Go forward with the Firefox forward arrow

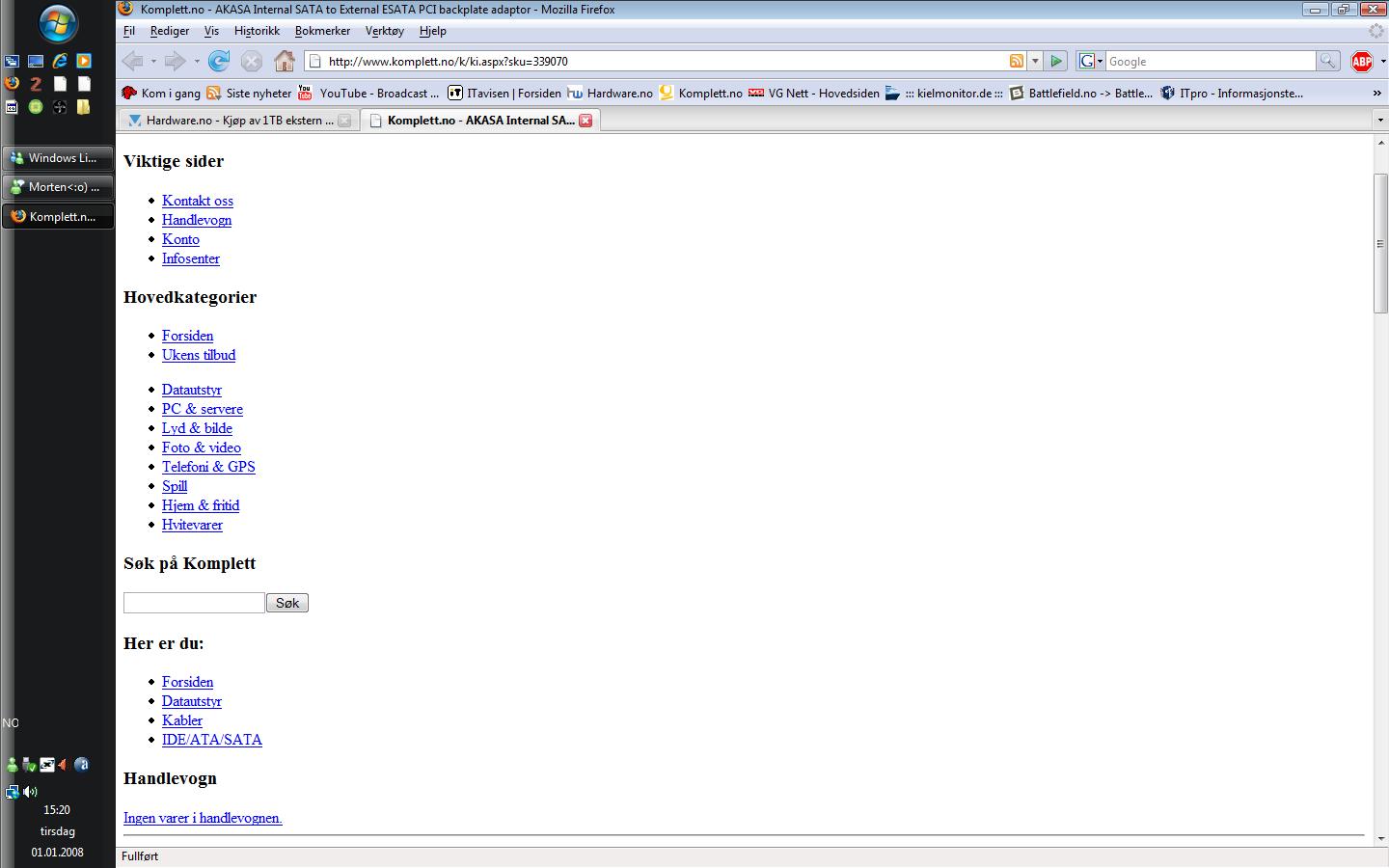click(x=176, y=61)
